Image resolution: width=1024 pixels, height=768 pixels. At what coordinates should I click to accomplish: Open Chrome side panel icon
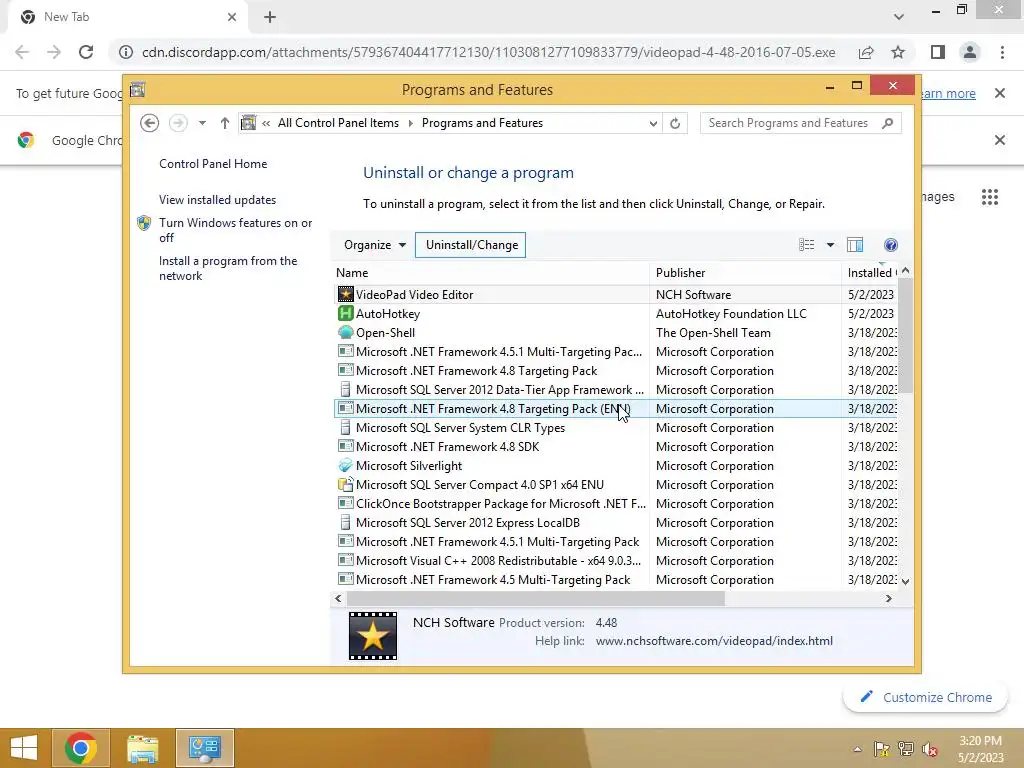tap(938, 52)
